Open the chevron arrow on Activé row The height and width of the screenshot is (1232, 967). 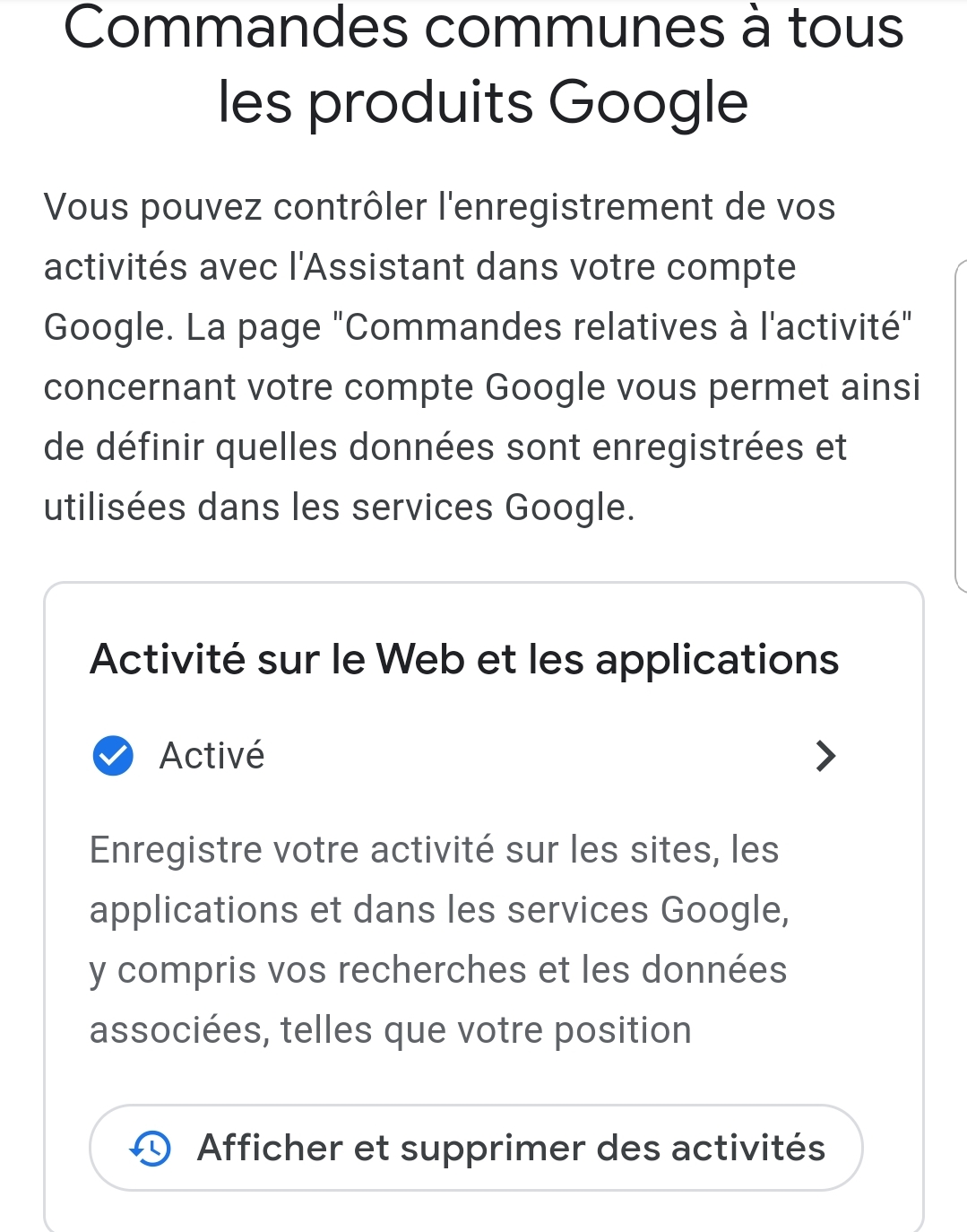825,756
